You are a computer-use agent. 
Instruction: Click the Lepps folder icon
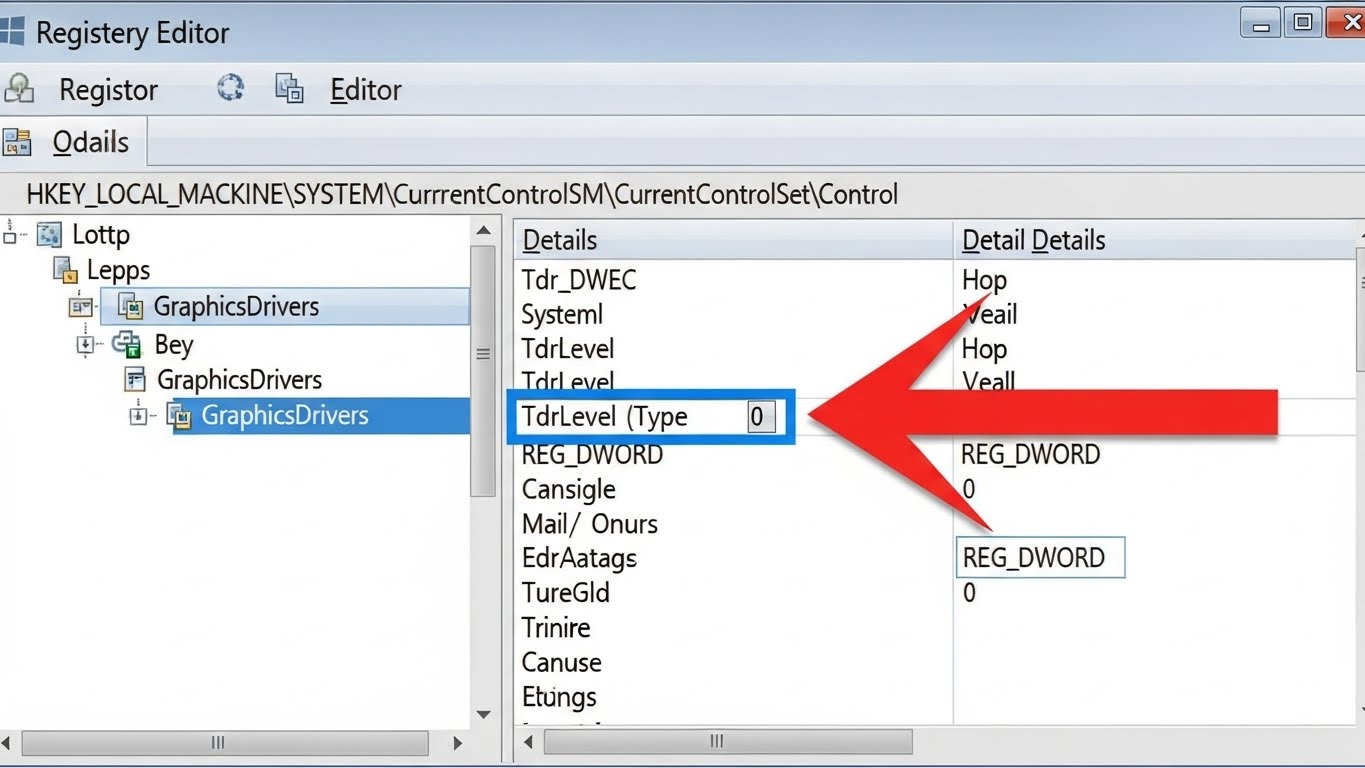coord(66,270)
